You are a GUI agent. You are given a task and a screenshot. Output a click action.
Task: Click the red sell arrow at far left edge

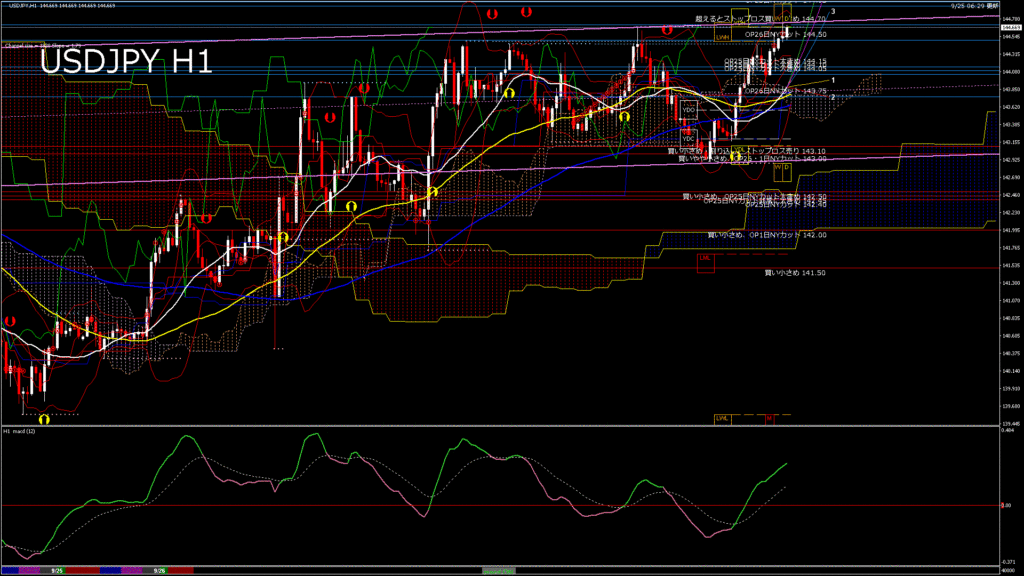(x=9, y=321)
